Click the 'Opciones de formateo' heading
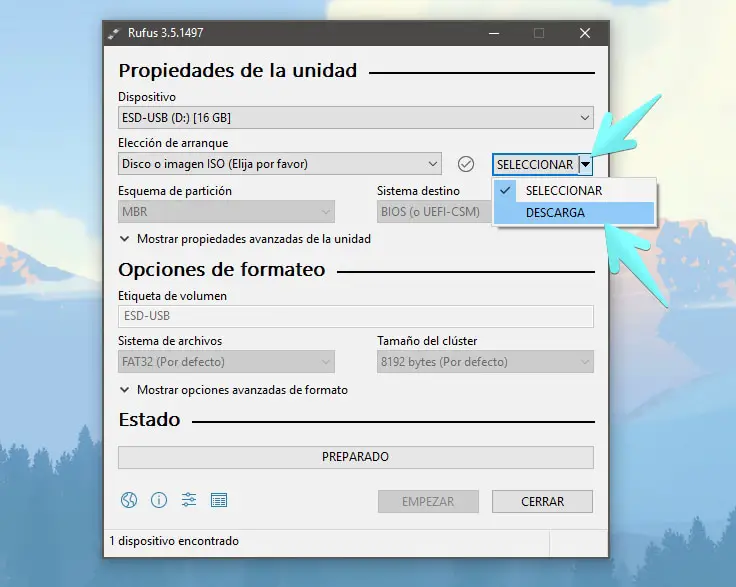Image resolution: width=736 pixels, height=587 pixels. [x=222, y=270]
